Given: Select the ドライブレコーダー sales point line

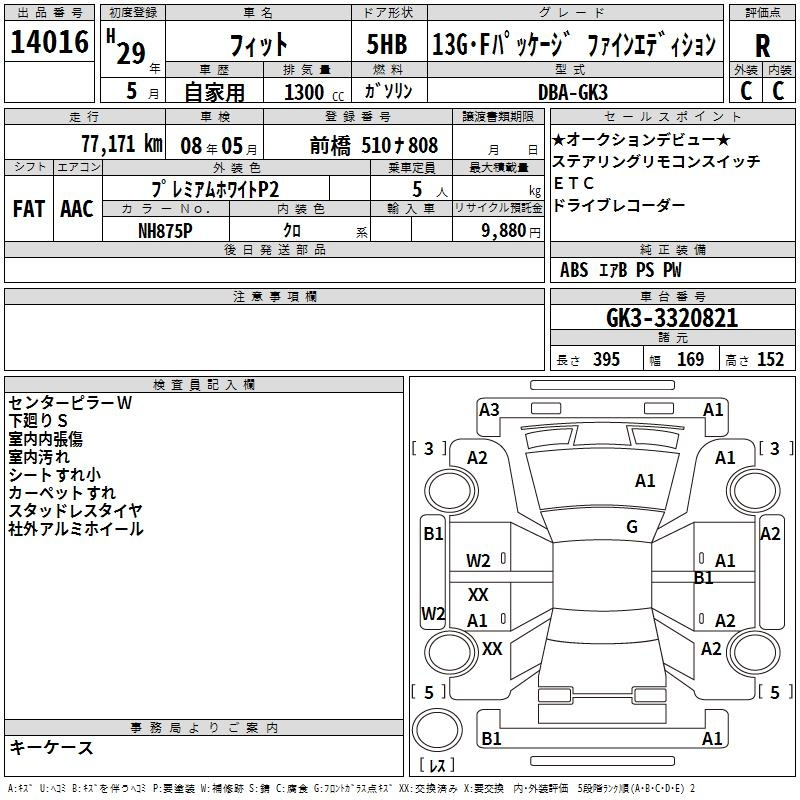Looking at the screenshot, I should [619, 205].
